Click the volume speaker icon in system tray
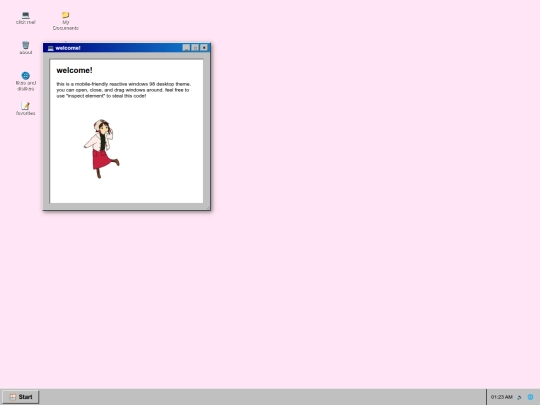Viewport: 540px width, 405px height. click(x=519, y=397)
